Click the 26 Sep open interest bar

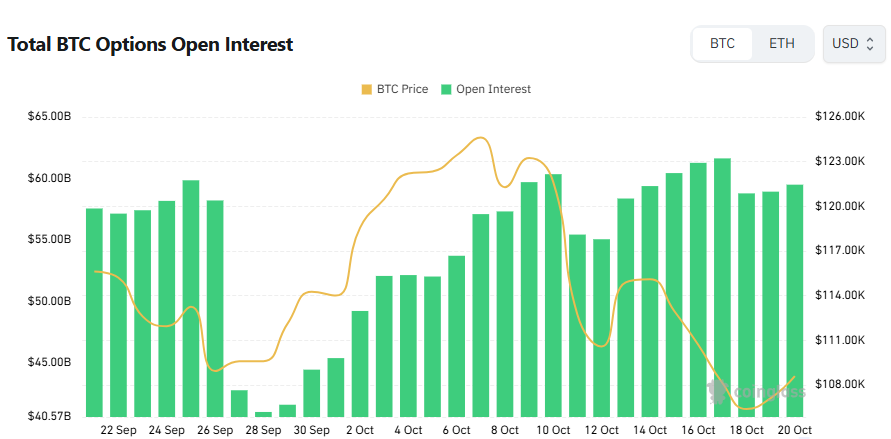215,308
